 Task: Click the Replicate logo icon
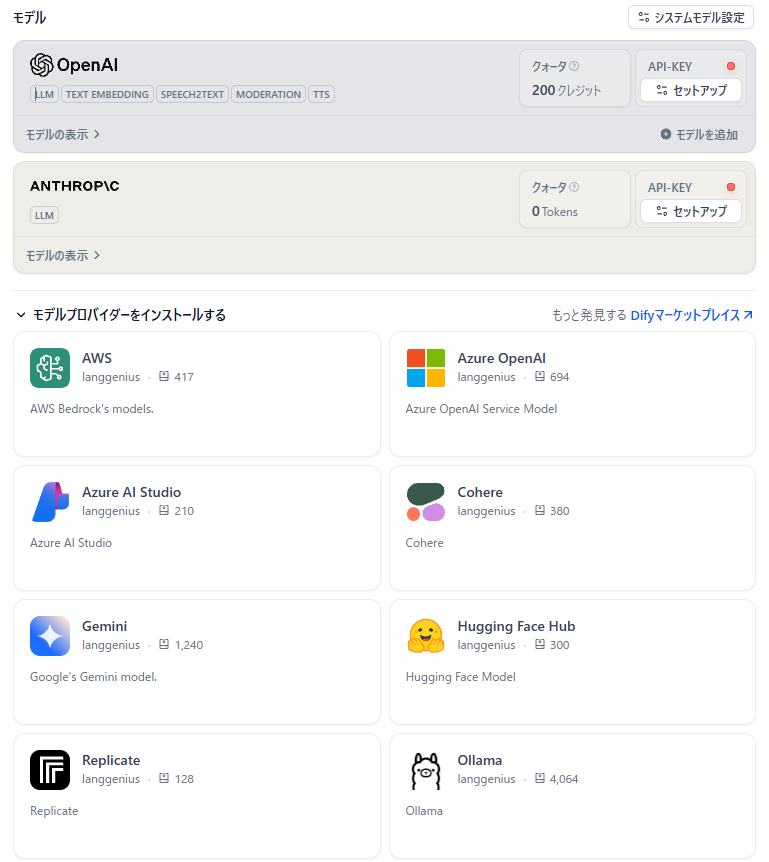tap(50, 770)
